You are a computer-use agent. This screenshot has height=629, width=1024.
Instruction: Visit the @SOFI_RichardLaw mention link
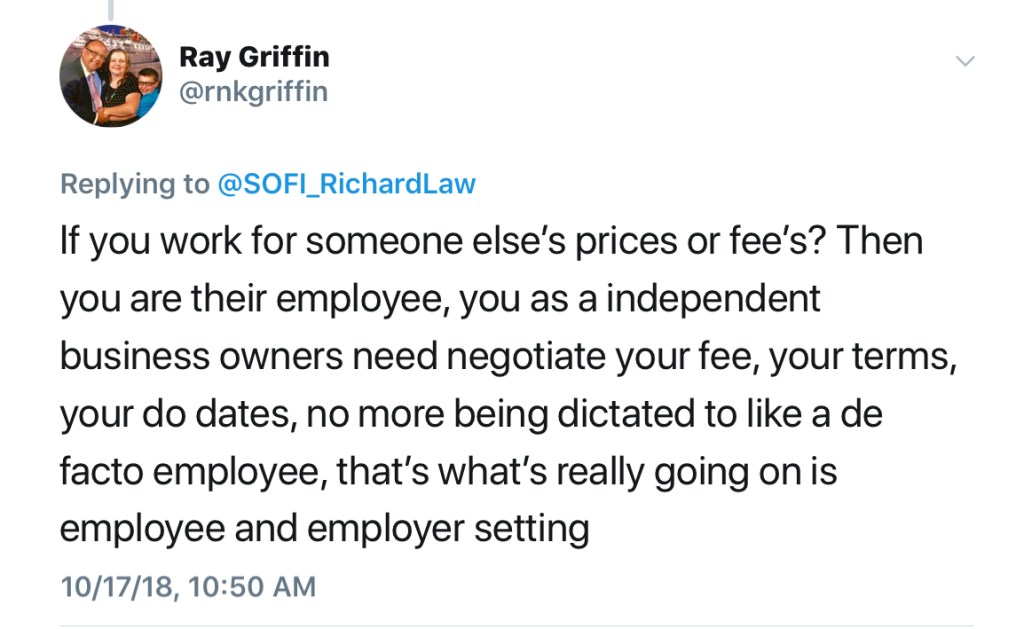click(346, 184)
